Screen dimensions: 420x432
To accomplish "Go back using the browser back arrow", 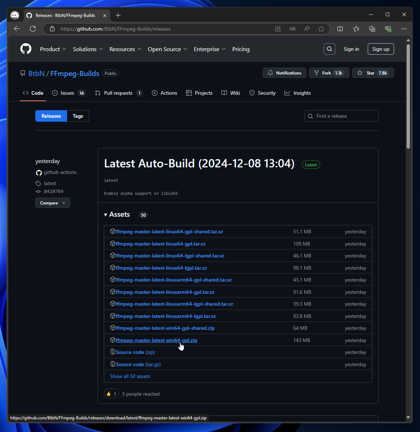I will (17, 29).
